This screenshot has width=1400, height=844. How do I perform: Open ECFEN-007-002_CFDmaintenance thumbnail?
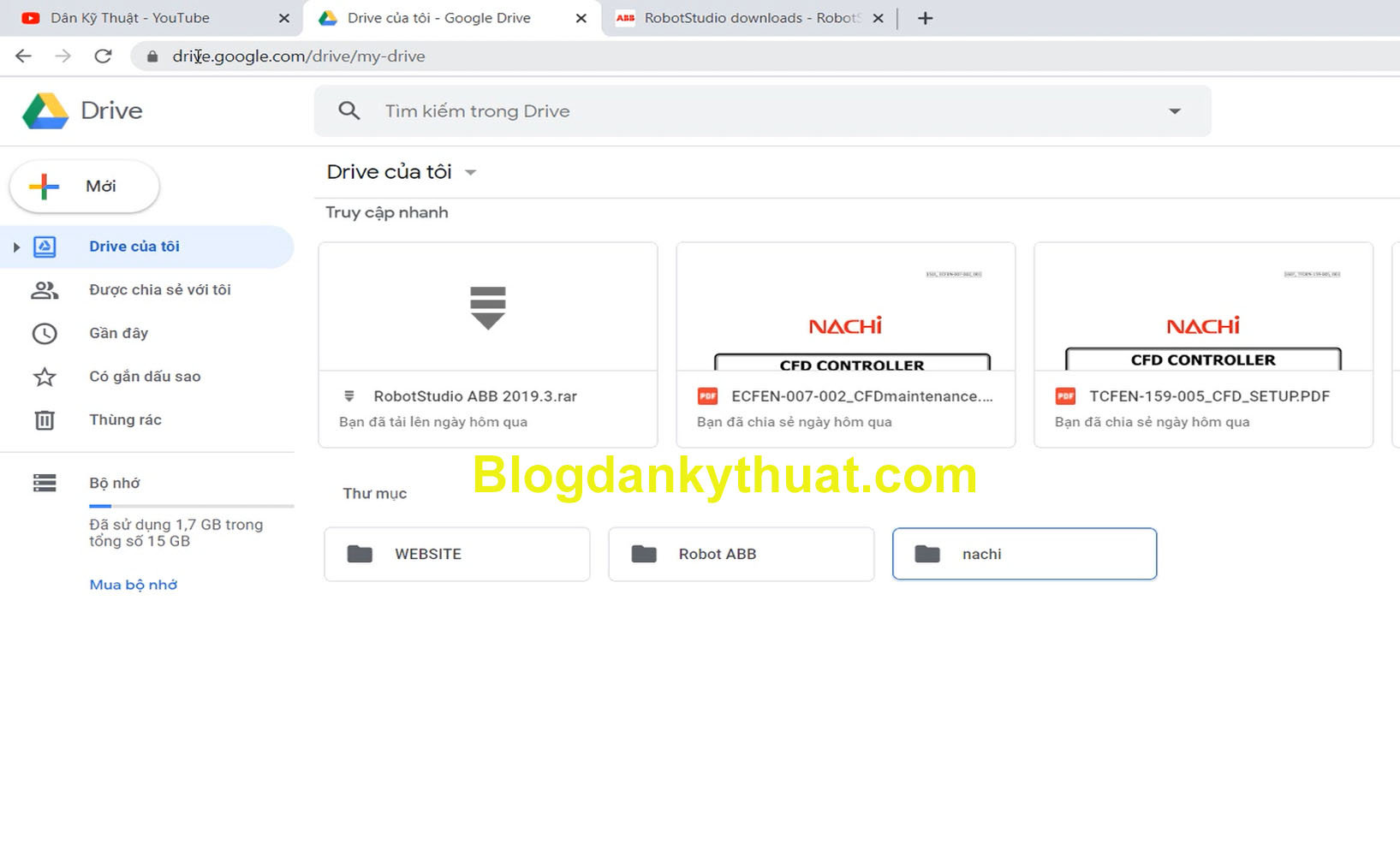[x=846, y=306]
